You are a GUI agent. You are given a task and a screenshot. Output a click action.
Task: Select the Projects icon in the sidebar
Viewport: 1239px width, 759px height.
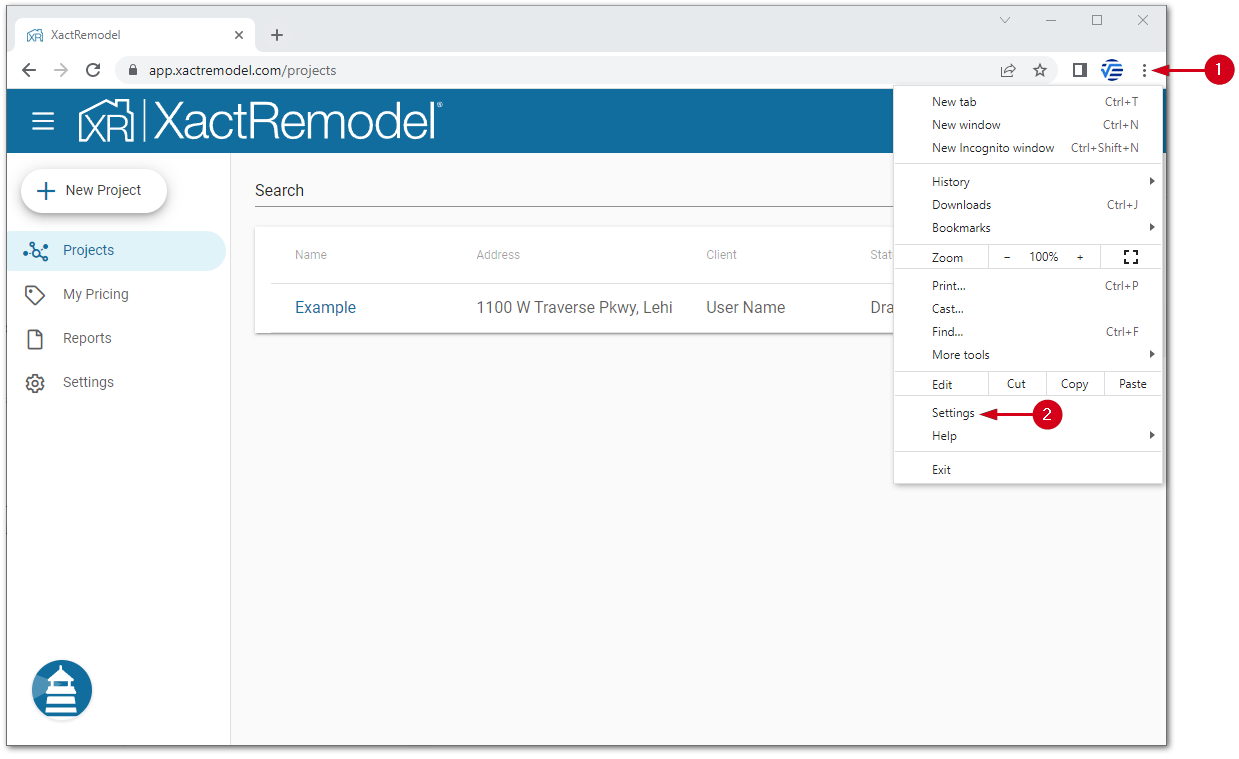point(36,250)
